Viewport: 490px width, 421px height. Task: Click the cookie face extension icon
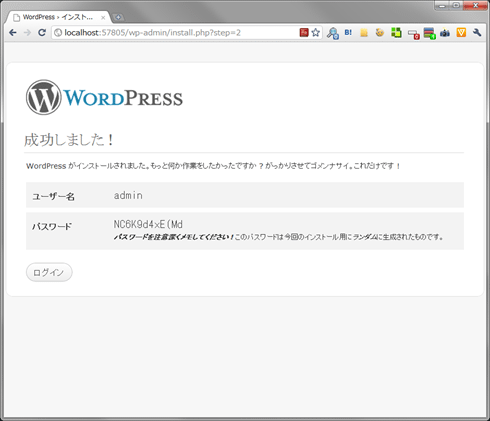point(380,32)
